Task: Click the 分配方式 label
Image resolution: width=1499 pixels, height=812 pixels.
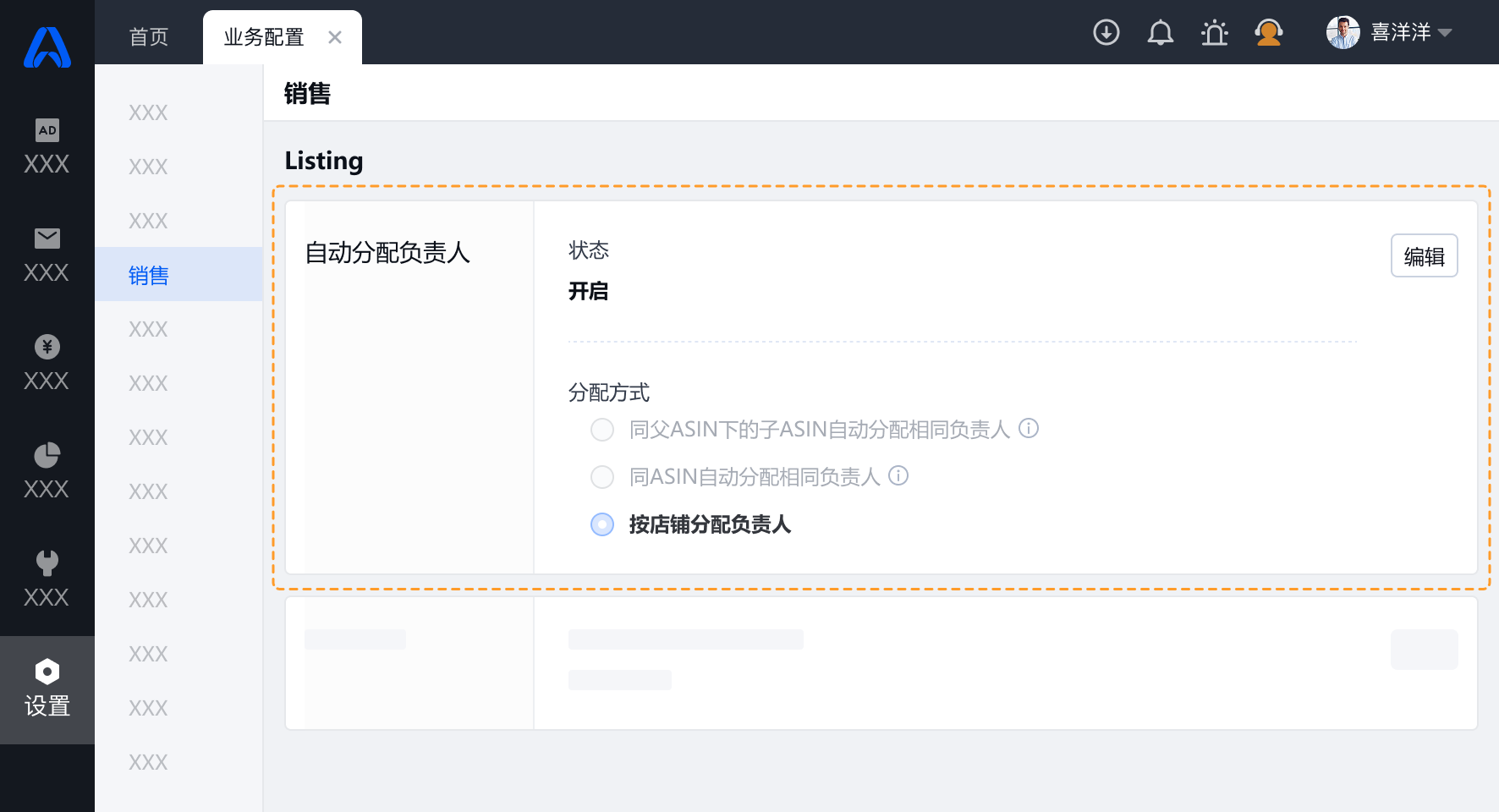Action: click(609, 392)
